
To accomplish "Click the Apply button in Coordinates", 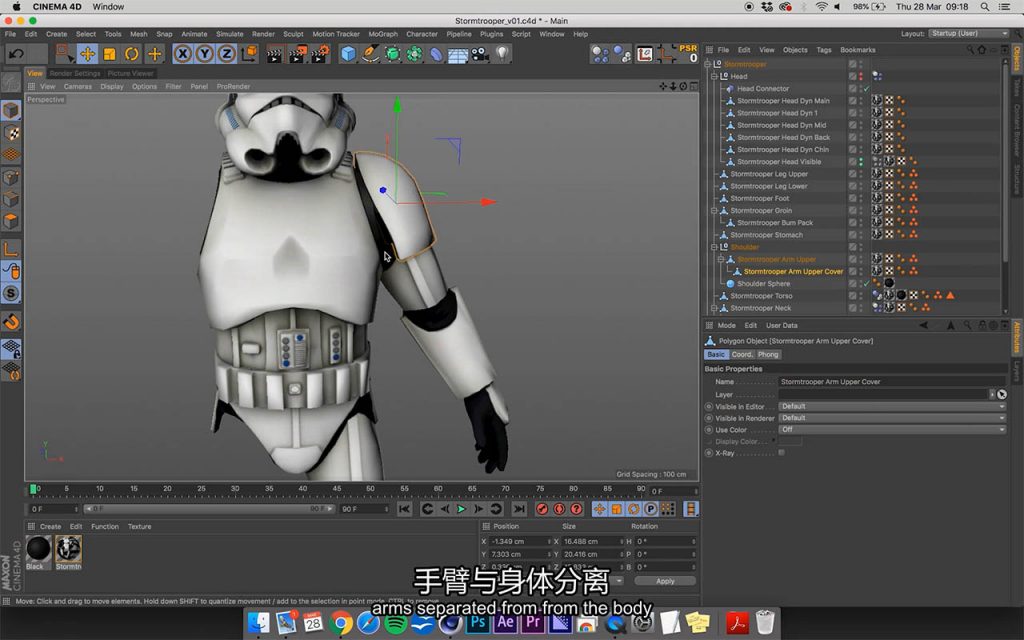I will (665, 581).
